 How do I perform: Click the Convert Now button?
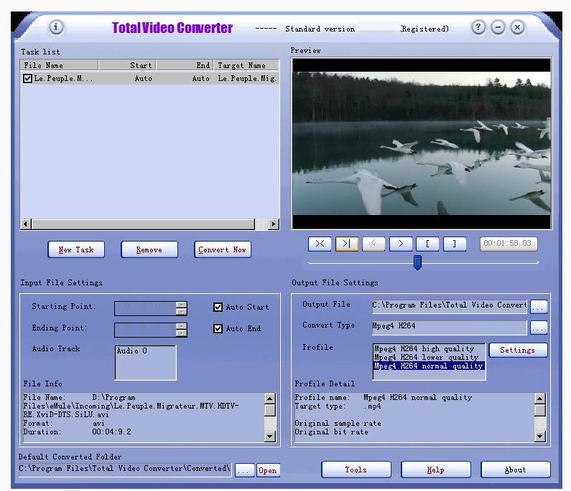[x=223, y=250]
